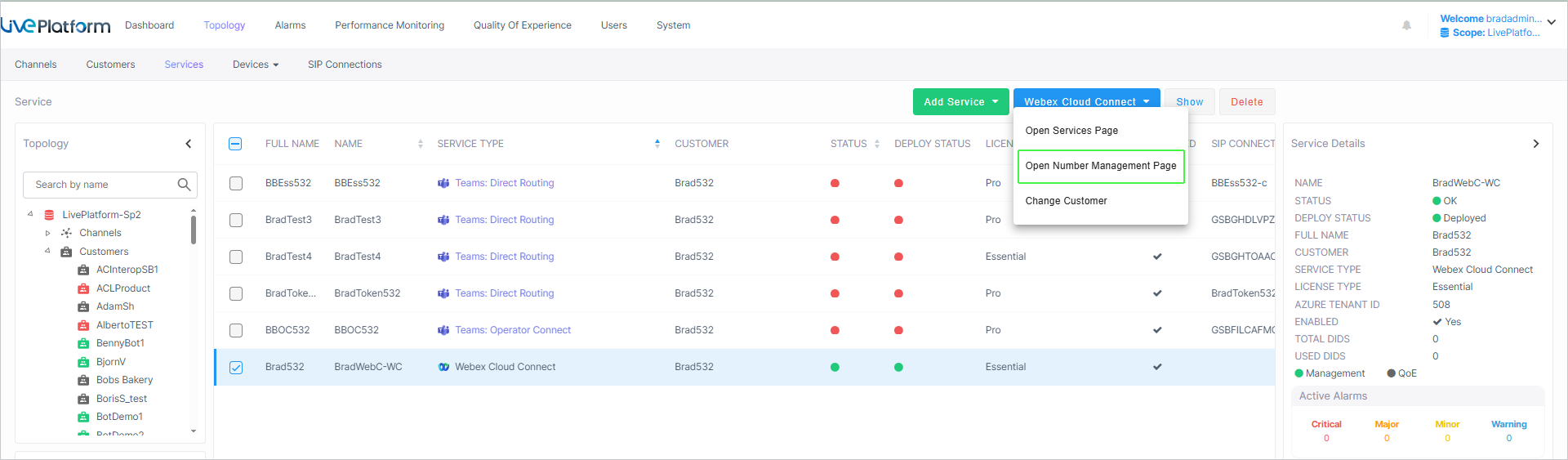Open Performance Monitoring menu
The width and height of the screenshot is (1568, 460).
tap(390, 25)
